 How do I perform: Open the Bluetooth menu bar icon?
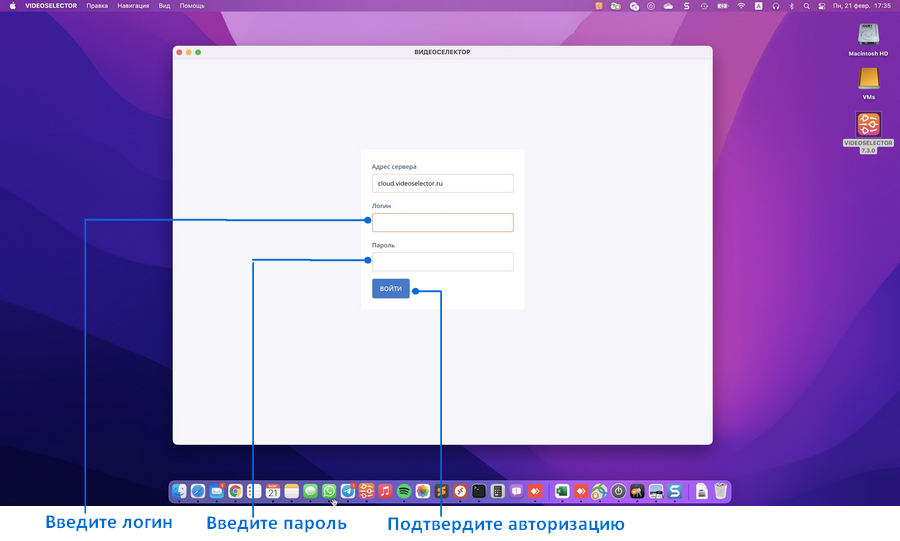(792, 6)
